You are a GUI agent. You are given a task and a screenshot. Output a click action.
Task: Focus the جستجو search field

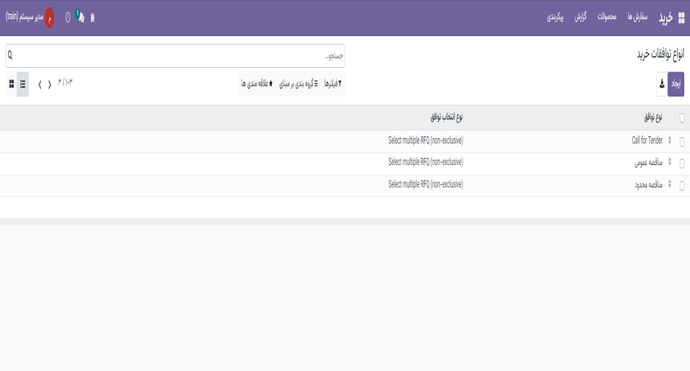coord(175,56)
